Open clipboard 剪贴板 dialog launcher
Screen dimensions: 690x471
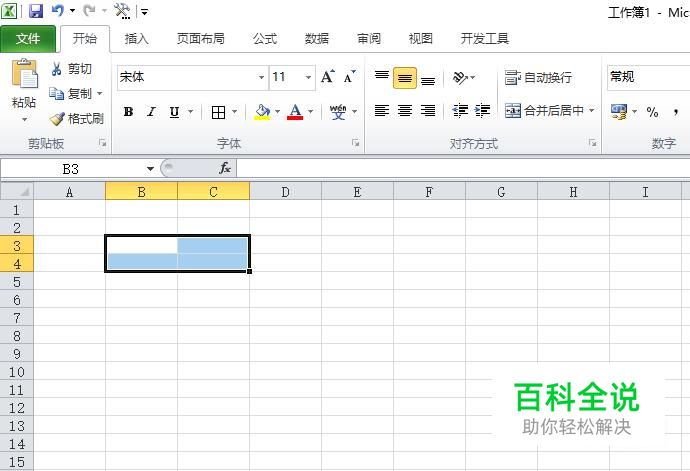point(103,143)
